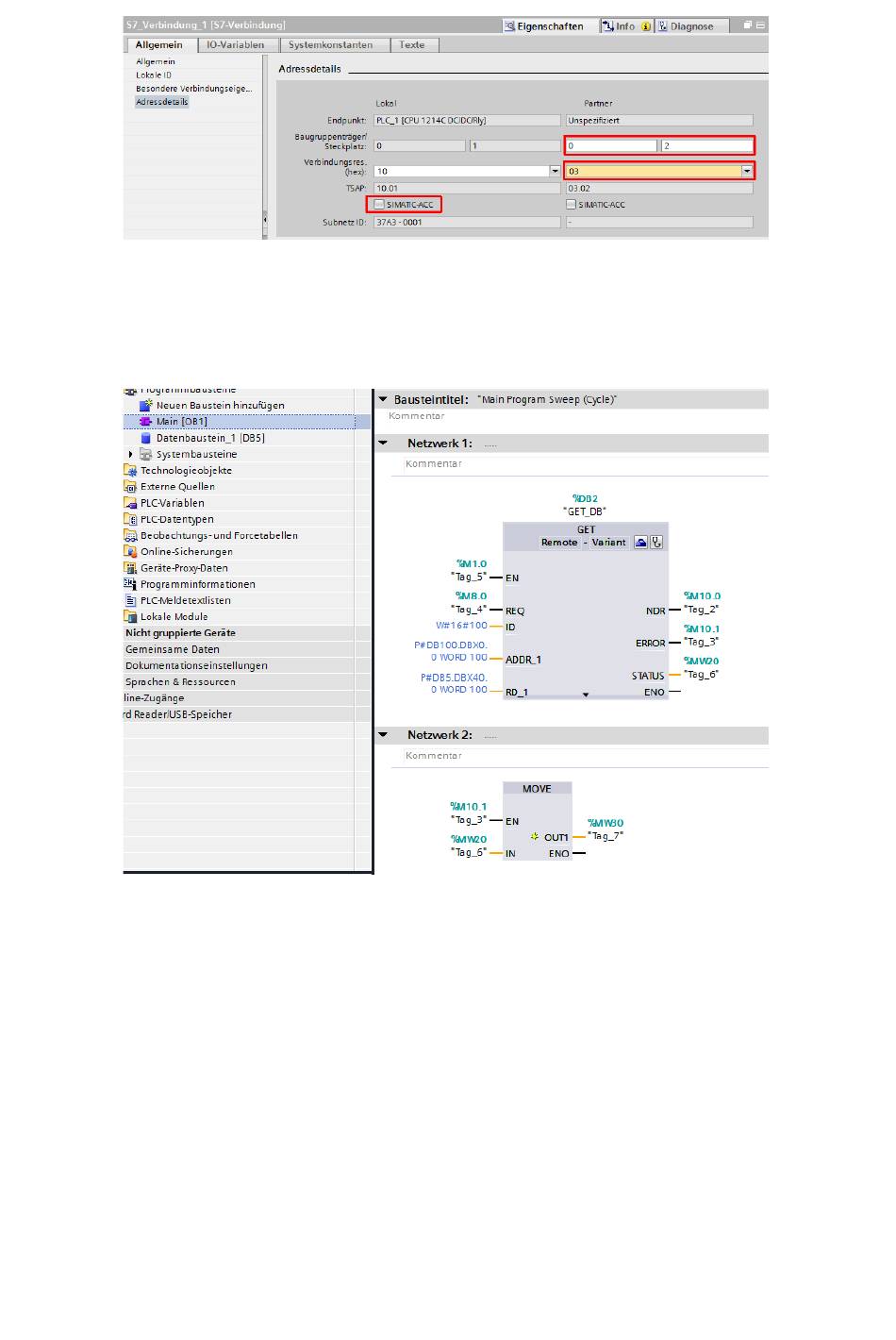
Task: Expand more GET block parameters arrow
Action: 586,695
